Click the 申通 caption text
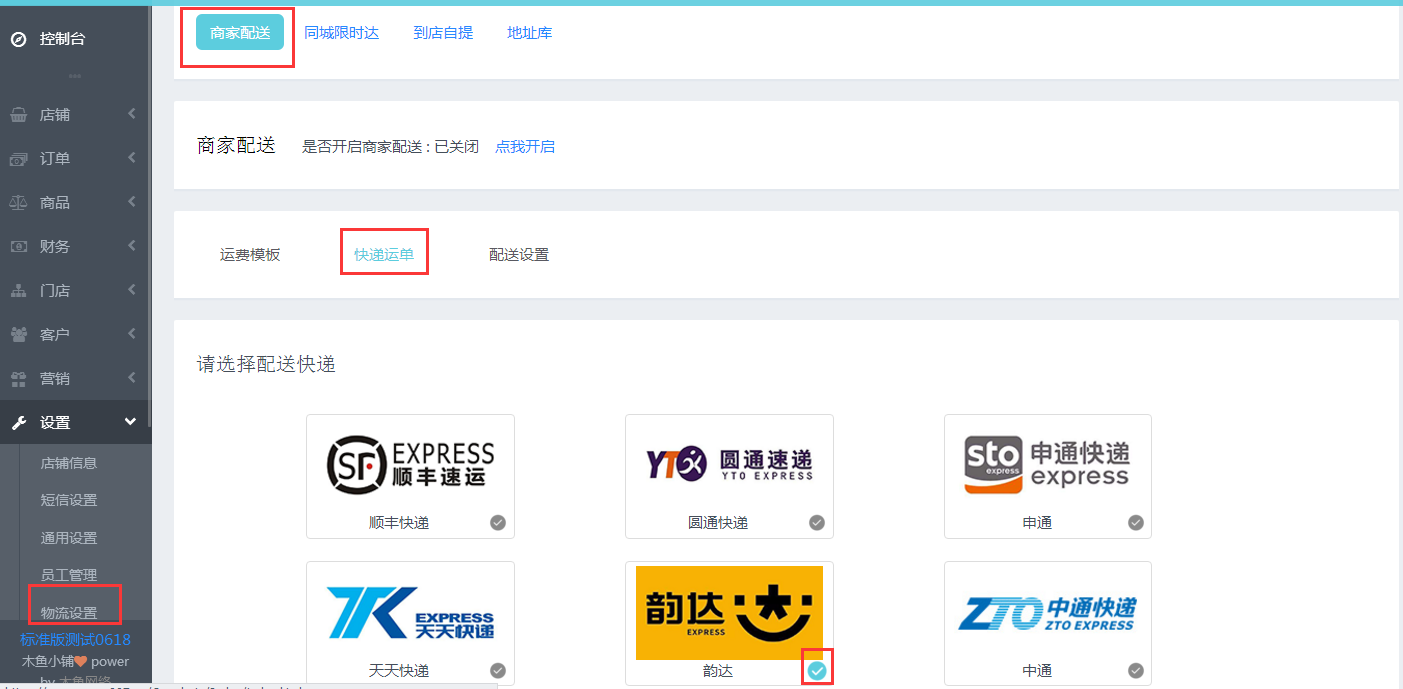 point(1037,523)
